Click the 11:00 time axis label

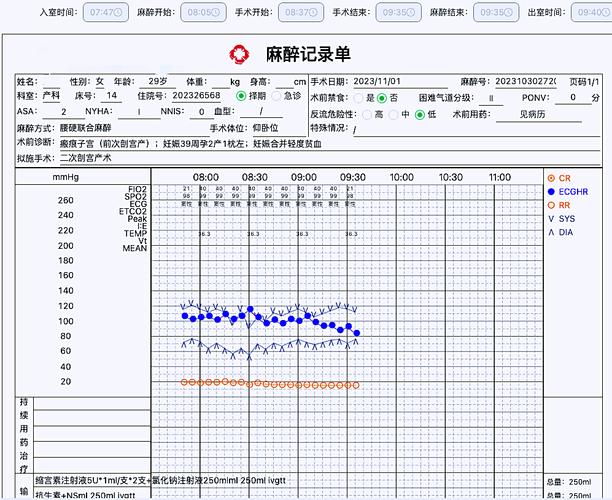click(x=500, y=178)
